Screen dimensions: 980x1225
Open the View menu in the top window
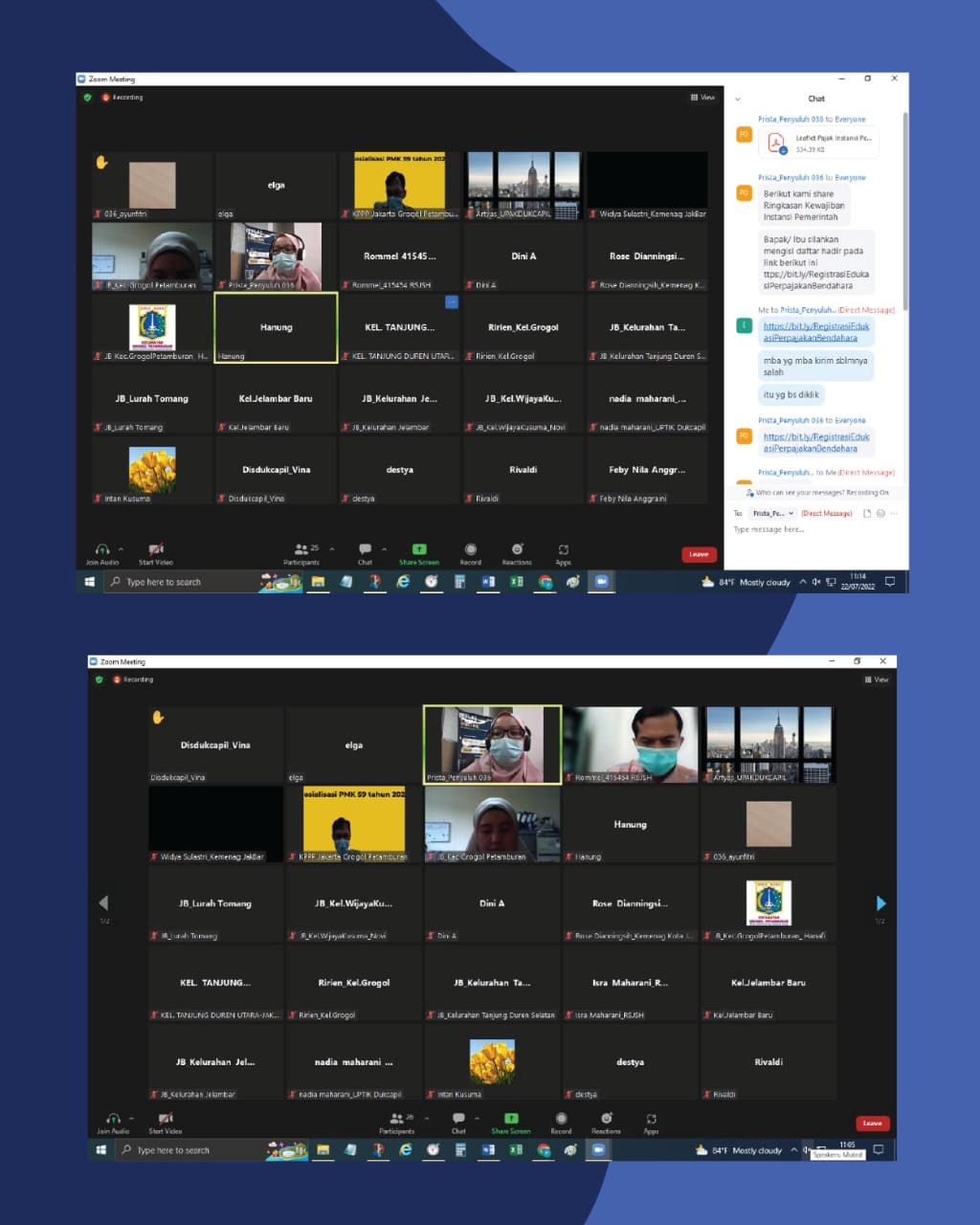click(702, 98)
